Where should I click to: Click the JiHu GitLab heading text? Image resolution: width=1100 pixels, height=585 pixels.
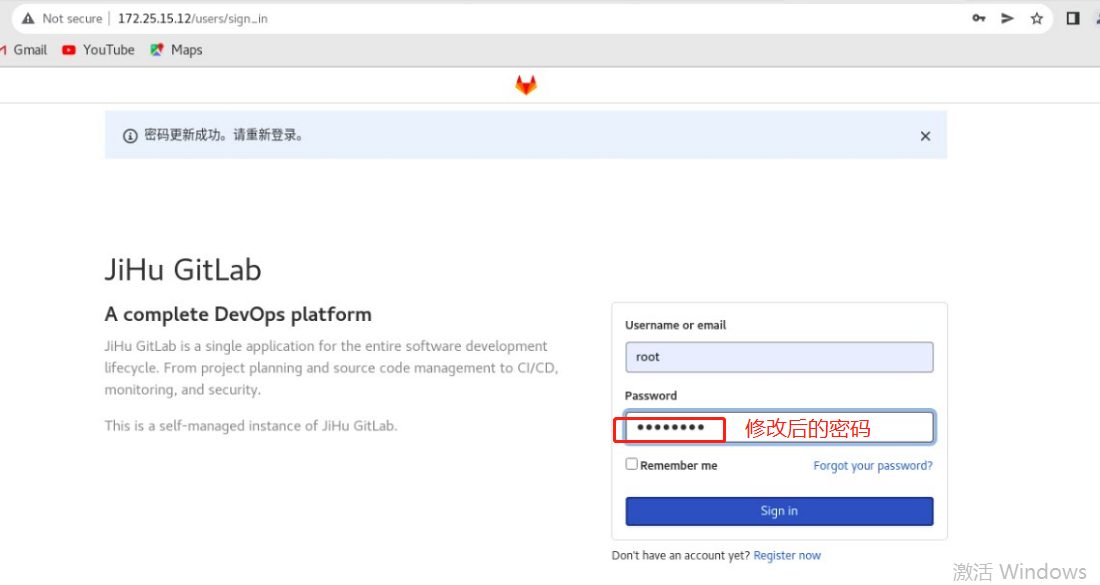coord(183,270)
